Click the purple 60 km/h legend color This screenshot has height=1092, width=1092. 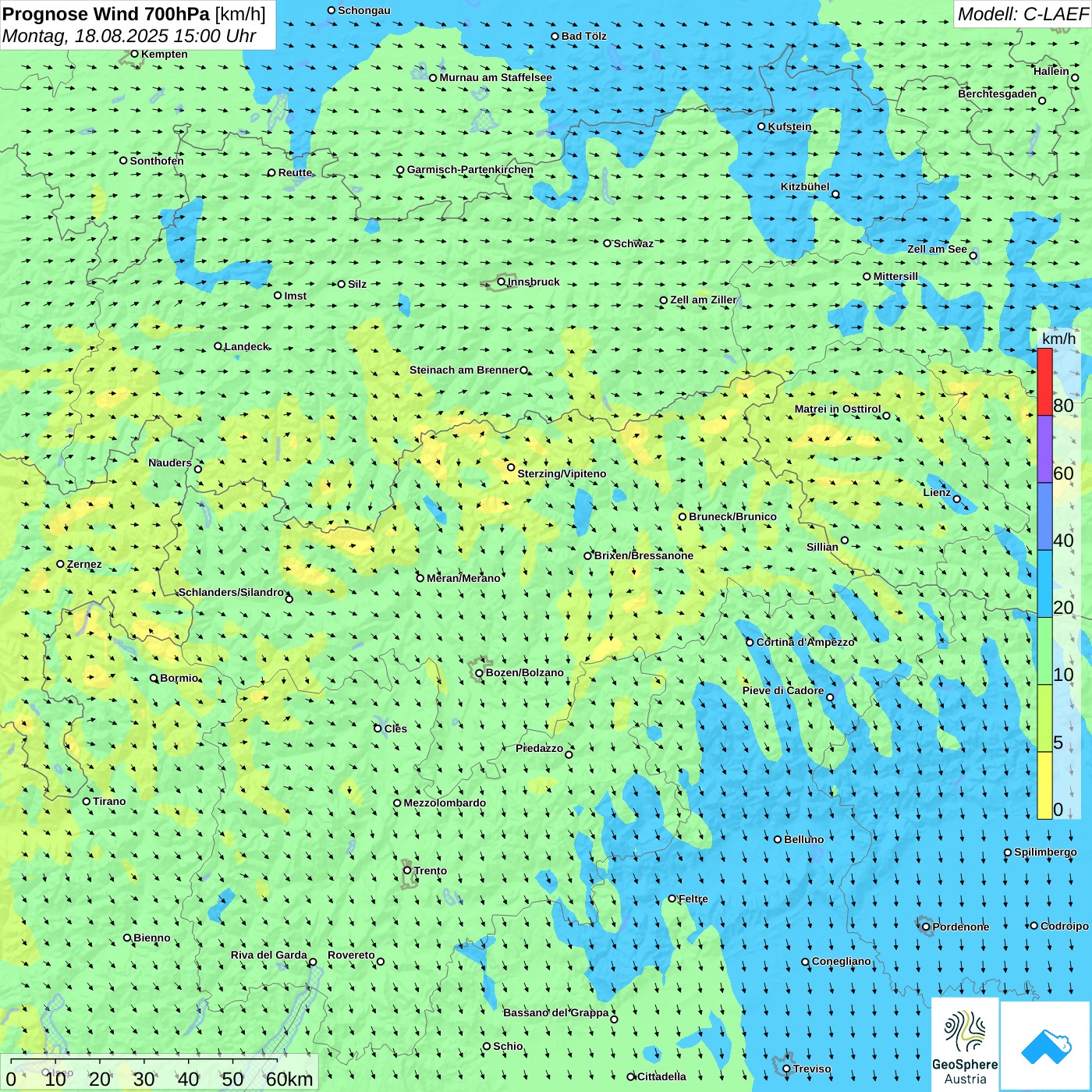pyautogui.click(x=1044, y=449)
